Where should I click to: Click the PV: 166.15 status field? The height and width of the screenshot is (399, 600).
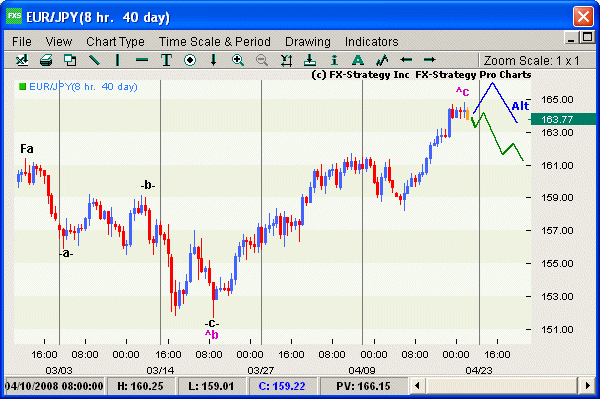(364, 386)
